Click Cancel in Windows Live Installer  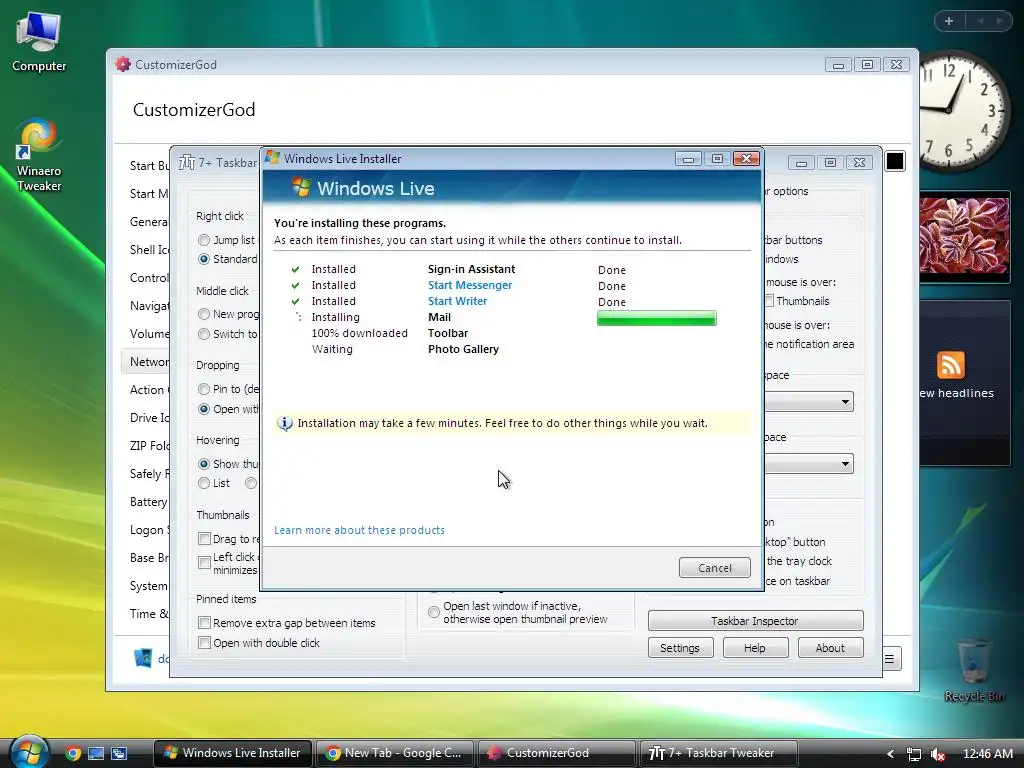click(x=714, y=568)
